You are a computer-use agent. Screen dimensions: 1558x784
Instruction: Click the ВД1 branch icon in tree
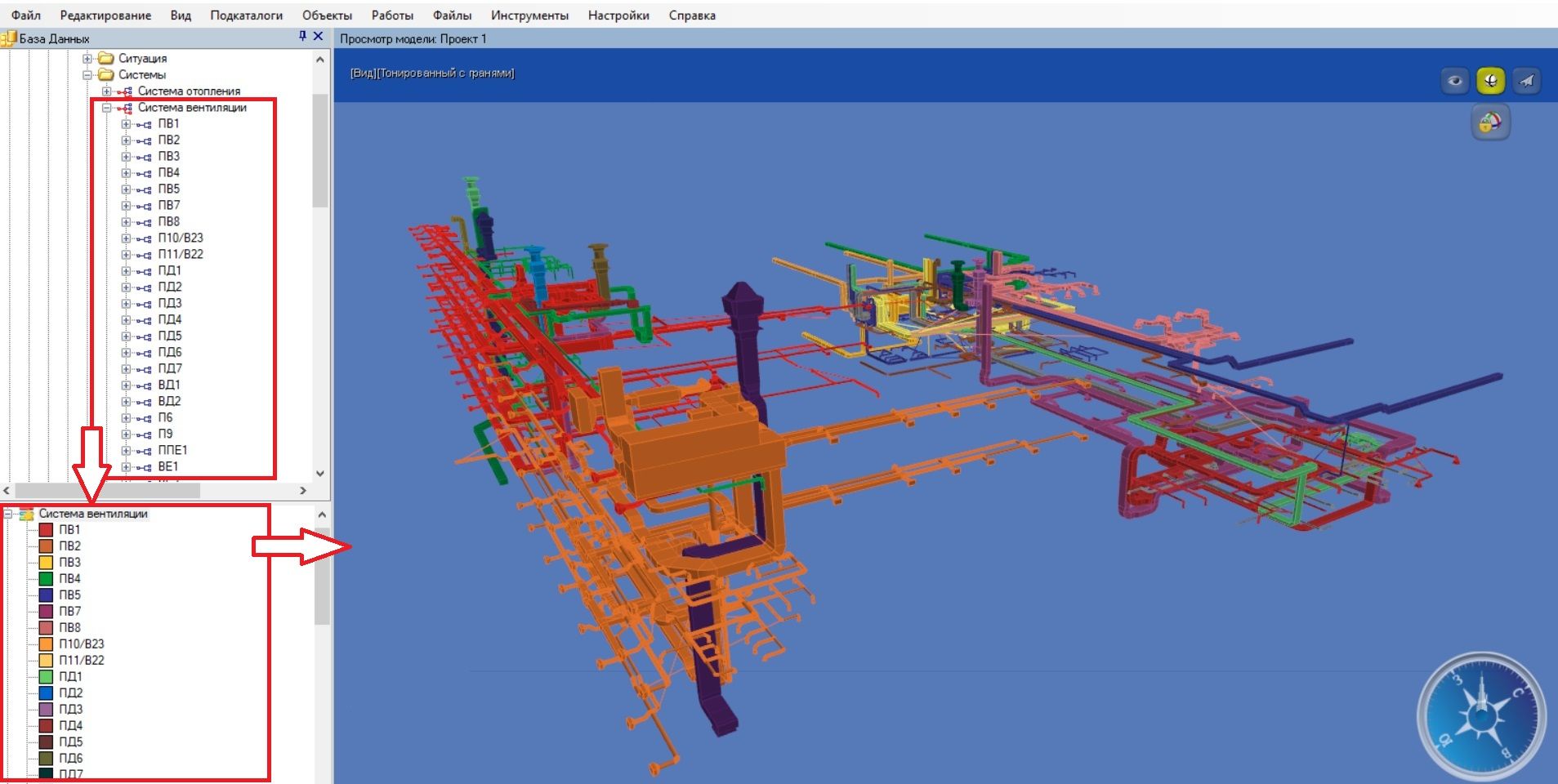click(144, 385)
